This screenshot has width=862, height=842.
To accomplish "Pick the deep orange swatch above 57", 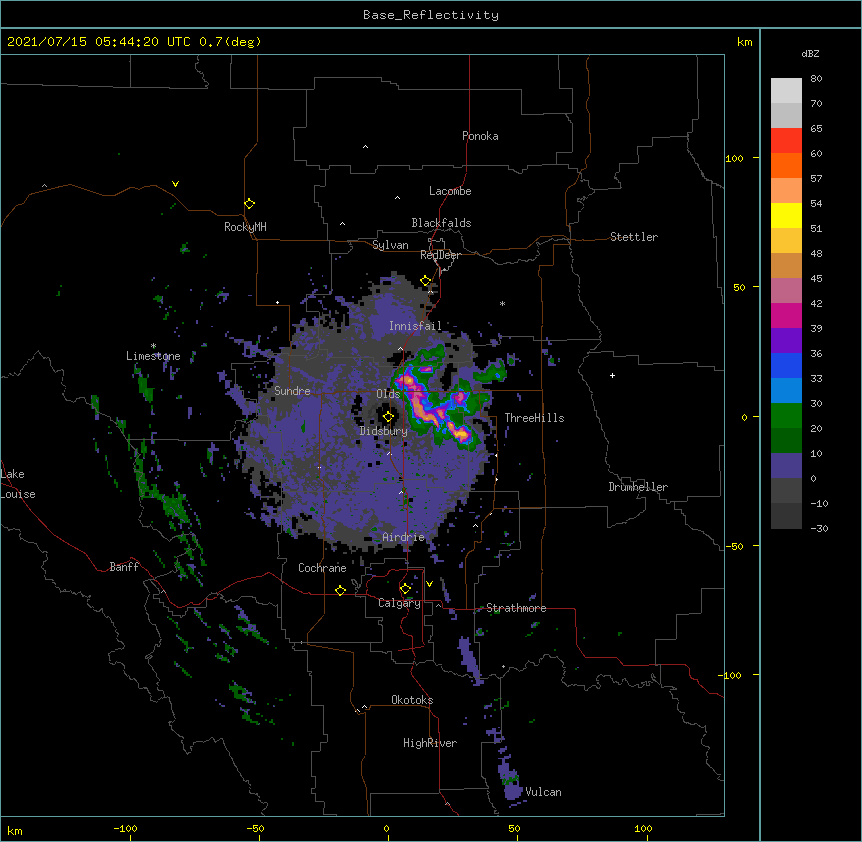I will [786, 165].
